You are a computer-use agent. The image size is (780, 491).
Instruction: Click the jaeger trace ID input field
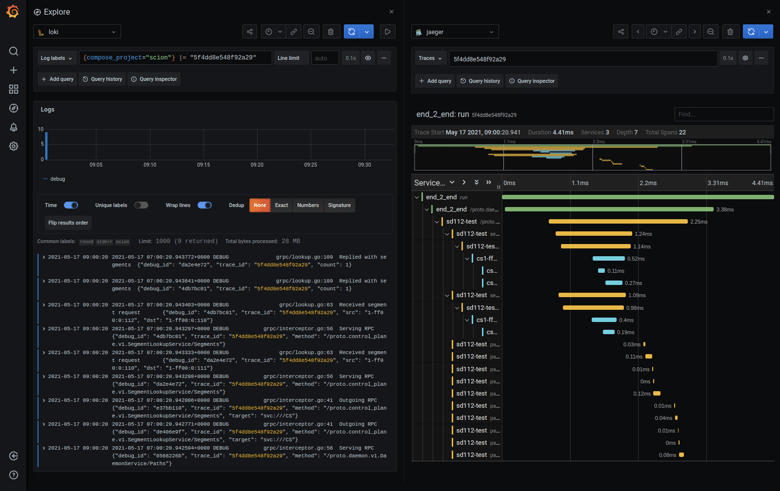pyautogui.click(x=583, y=59)
